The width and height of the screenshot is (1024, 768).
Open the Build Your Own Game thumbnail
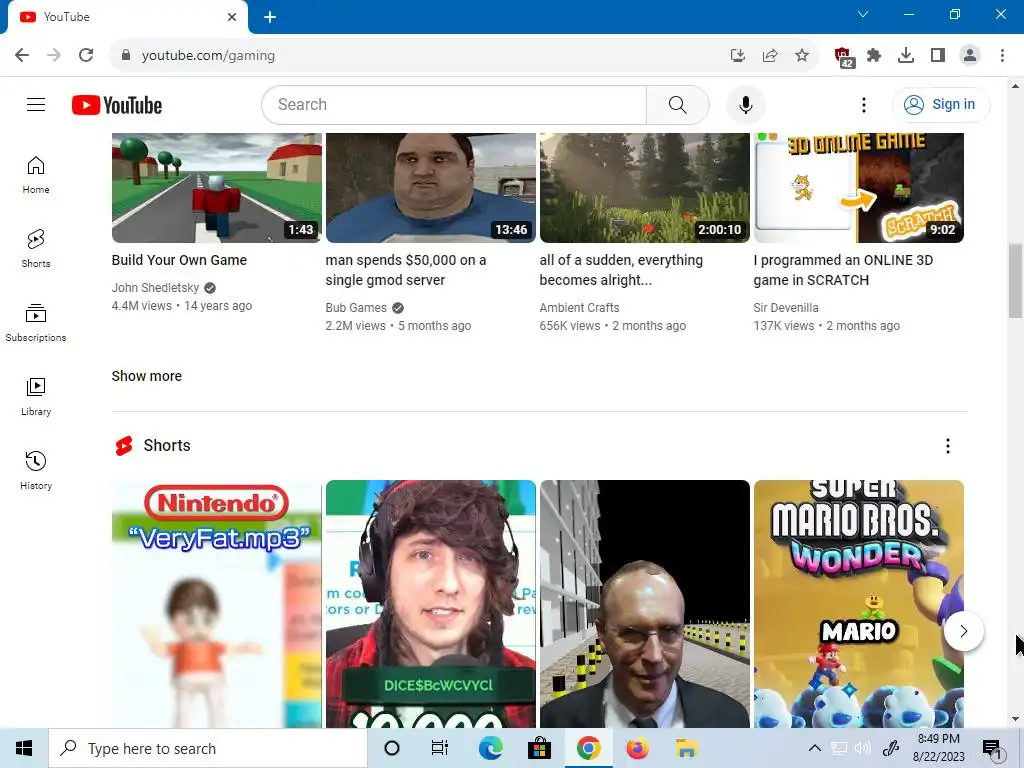217,187
